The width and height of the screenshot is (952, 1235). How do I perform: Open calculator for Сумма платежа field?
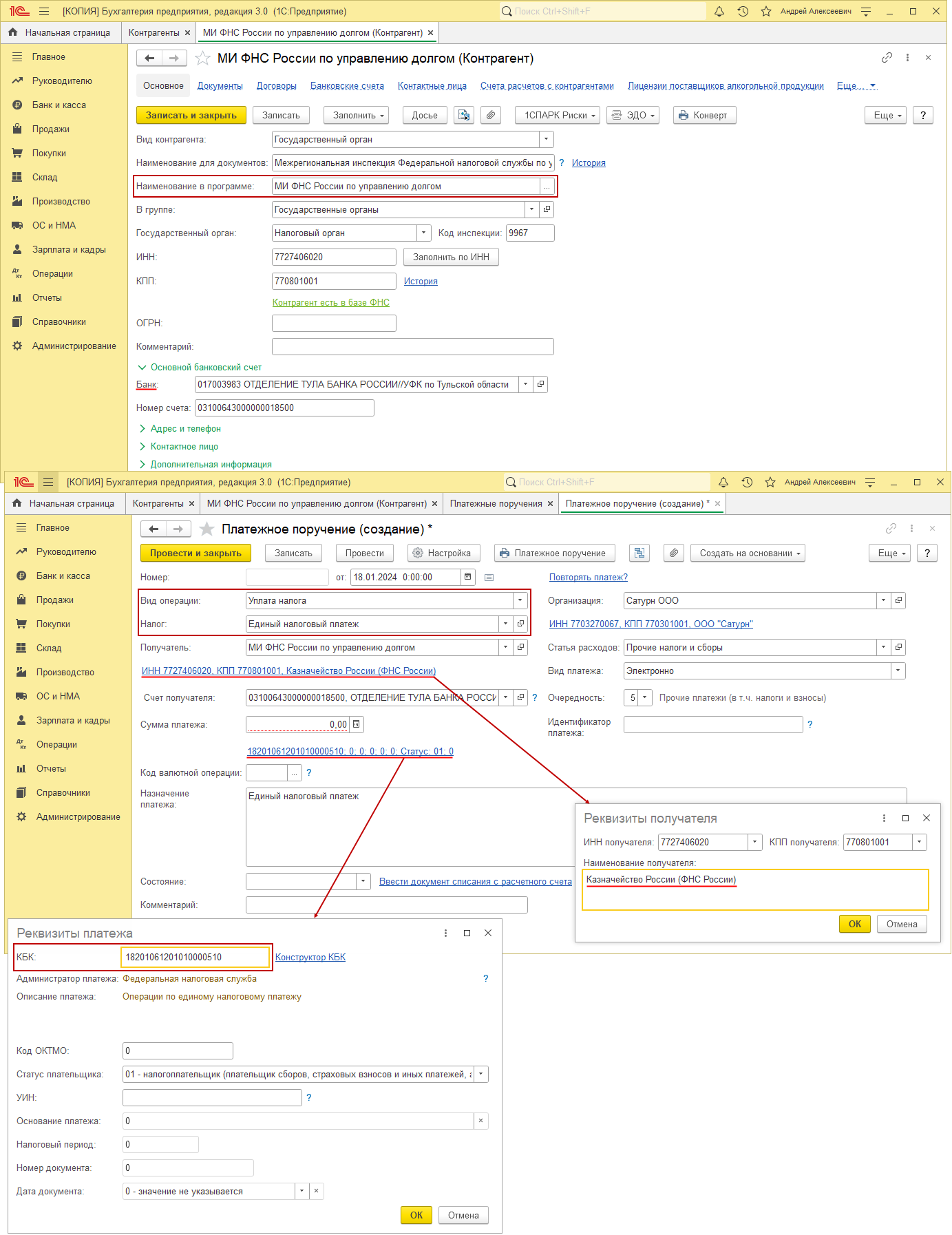(357, 725)
